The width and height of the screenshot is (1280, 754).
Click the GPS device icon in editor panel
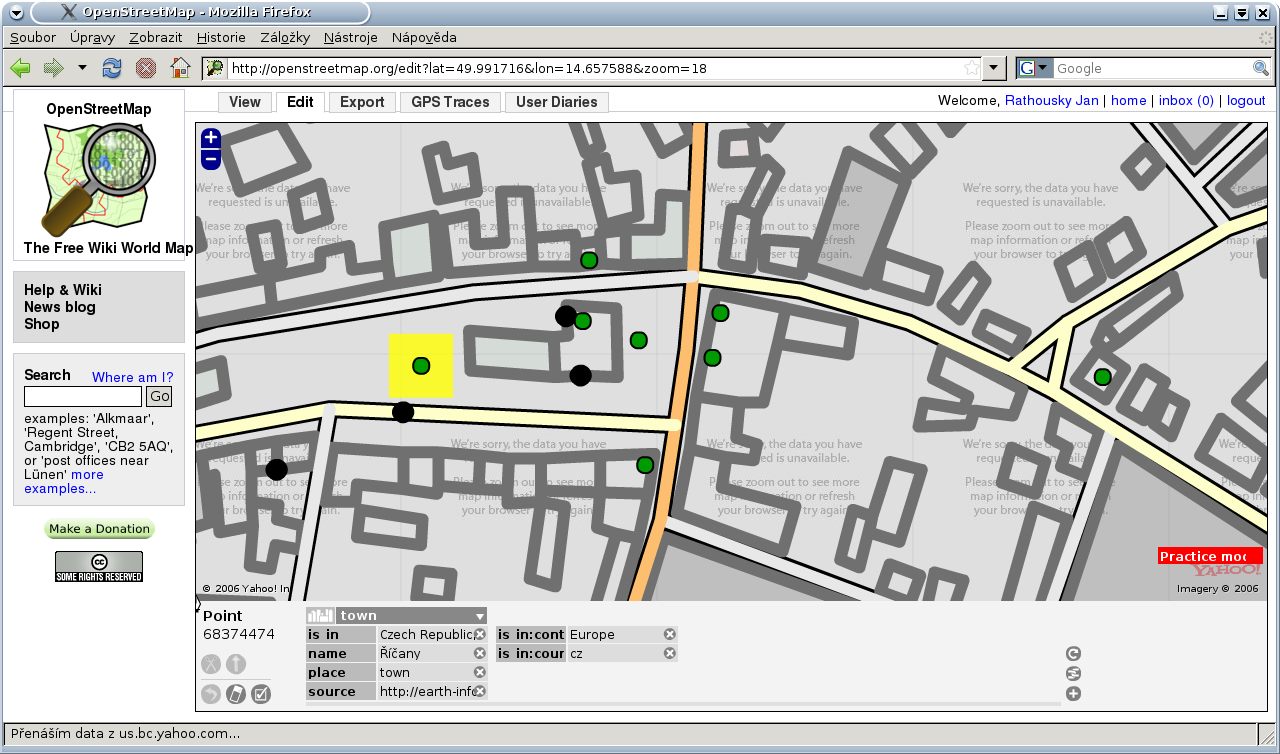click(x=236, y=694)
